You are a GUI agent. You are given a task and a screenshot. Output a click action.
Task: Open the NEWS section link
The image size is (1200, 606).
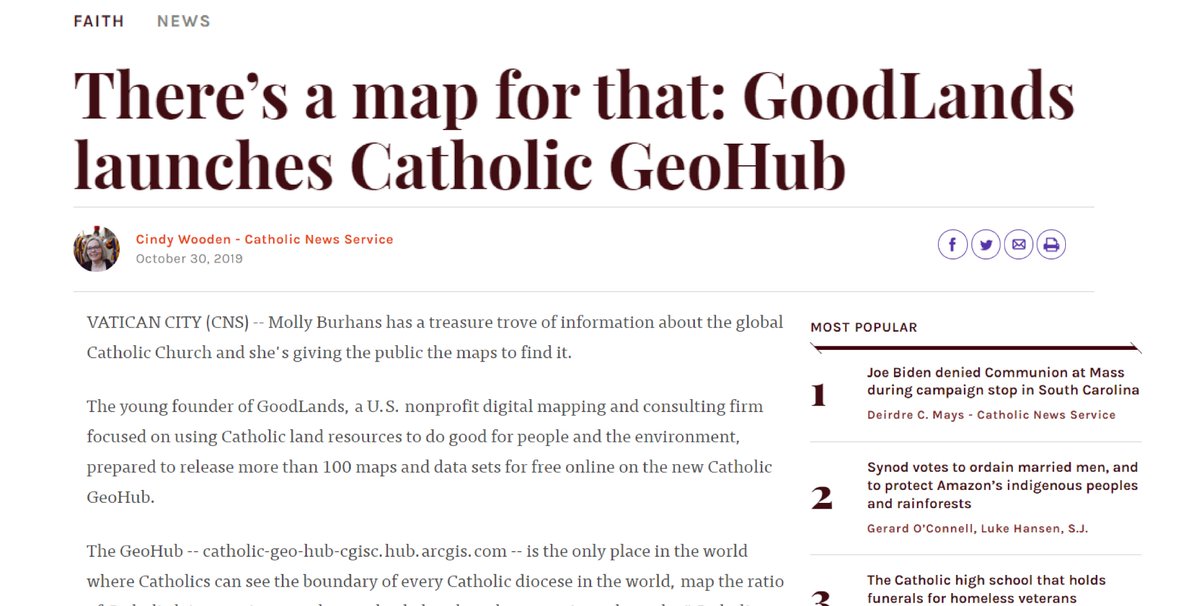tap(184, 21)
